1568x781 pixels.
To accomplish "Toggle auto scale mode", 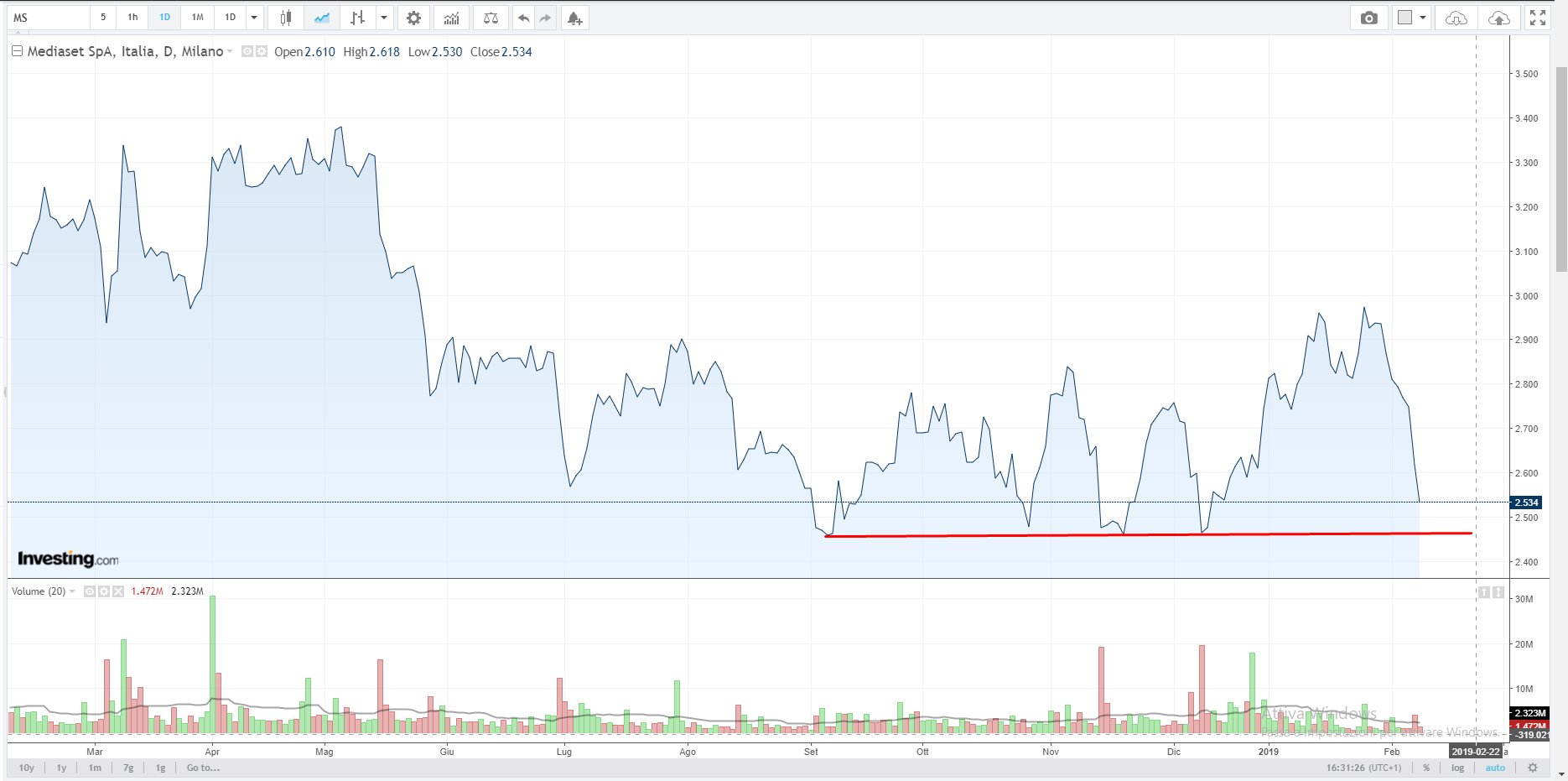I will point(1495,768).
